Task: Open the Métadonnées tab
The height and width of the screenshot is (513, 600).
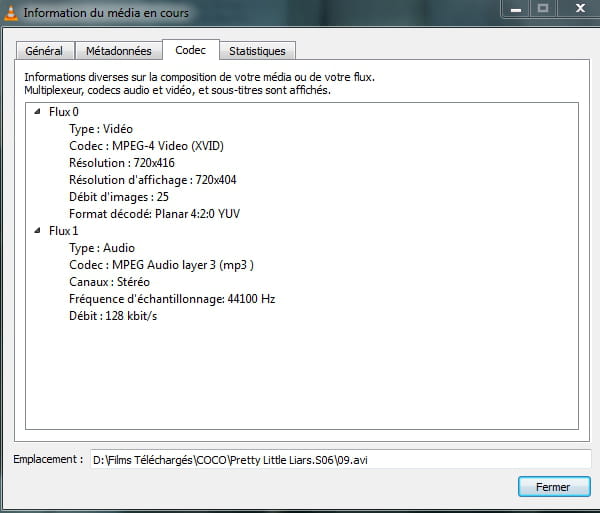Action: (x=119, y=51)
